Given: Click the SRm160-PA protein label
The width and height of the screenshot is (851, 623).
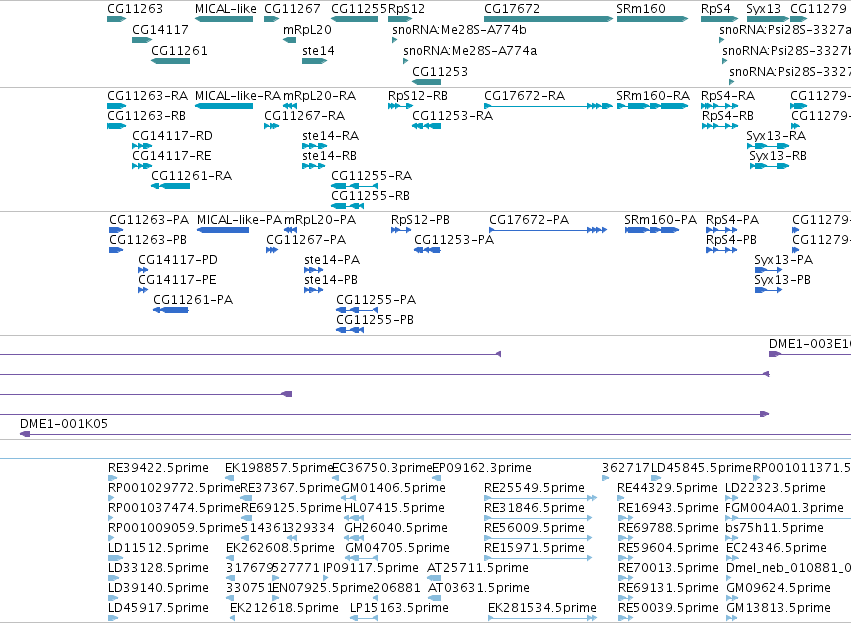Looking at the screenshot, I should 661,220.
